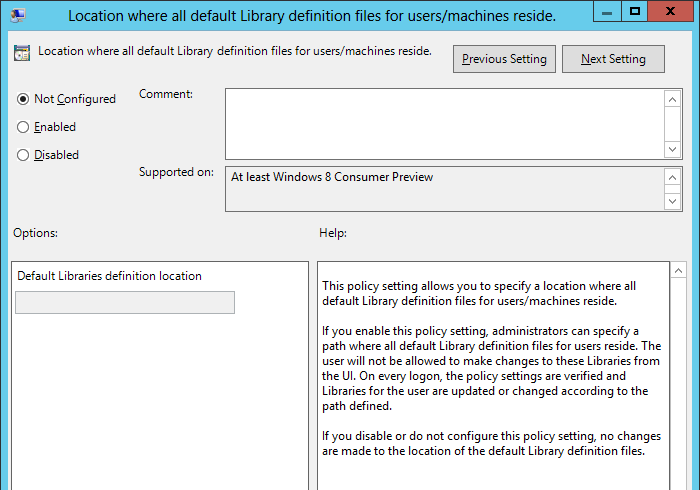Select the Not Configured radio button
Image resolution: width=700 pixels, height=490 pixels.
pos(24,99)
